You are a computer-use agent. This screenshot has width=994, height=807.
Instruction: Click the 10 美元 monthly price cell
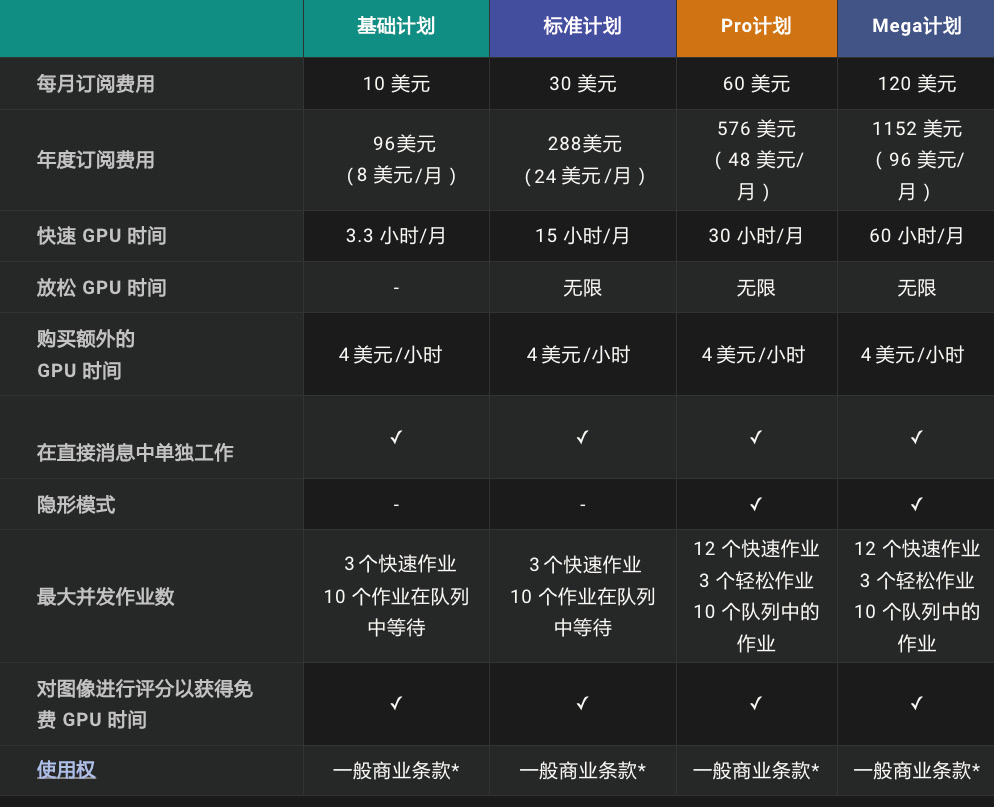coord(396,84)
